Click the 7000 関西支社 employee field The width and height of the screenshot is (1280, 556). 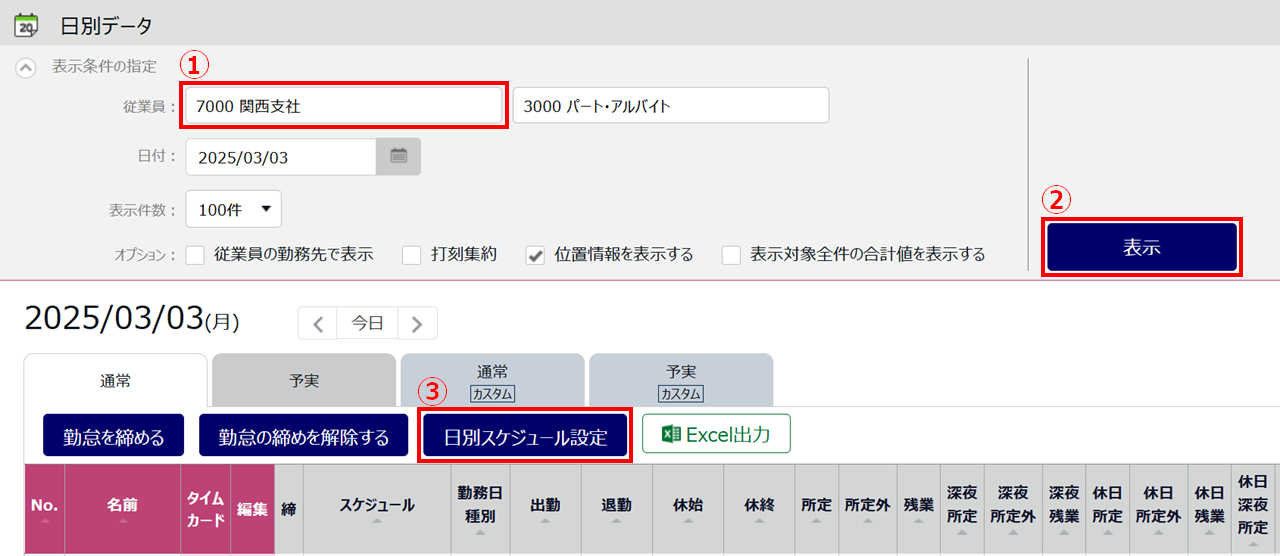coord(344,105)
